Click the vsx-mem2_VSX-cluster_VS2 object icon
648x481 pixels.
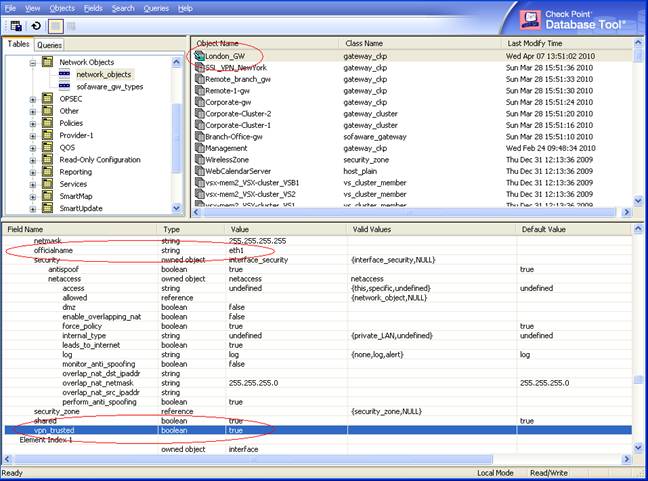point(200,194)
